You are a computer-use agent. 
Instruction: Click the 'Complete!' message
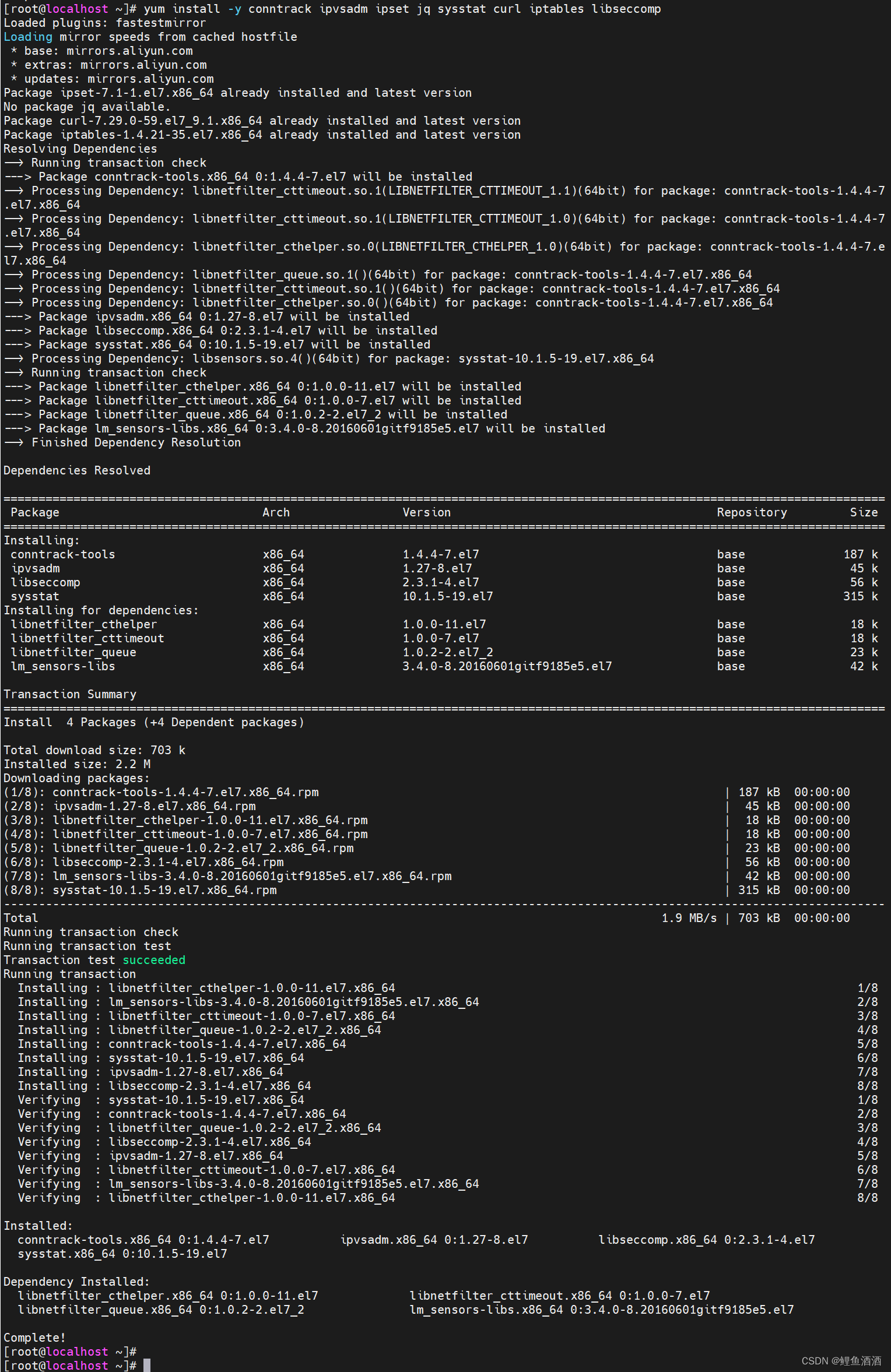click(35, 1338)
